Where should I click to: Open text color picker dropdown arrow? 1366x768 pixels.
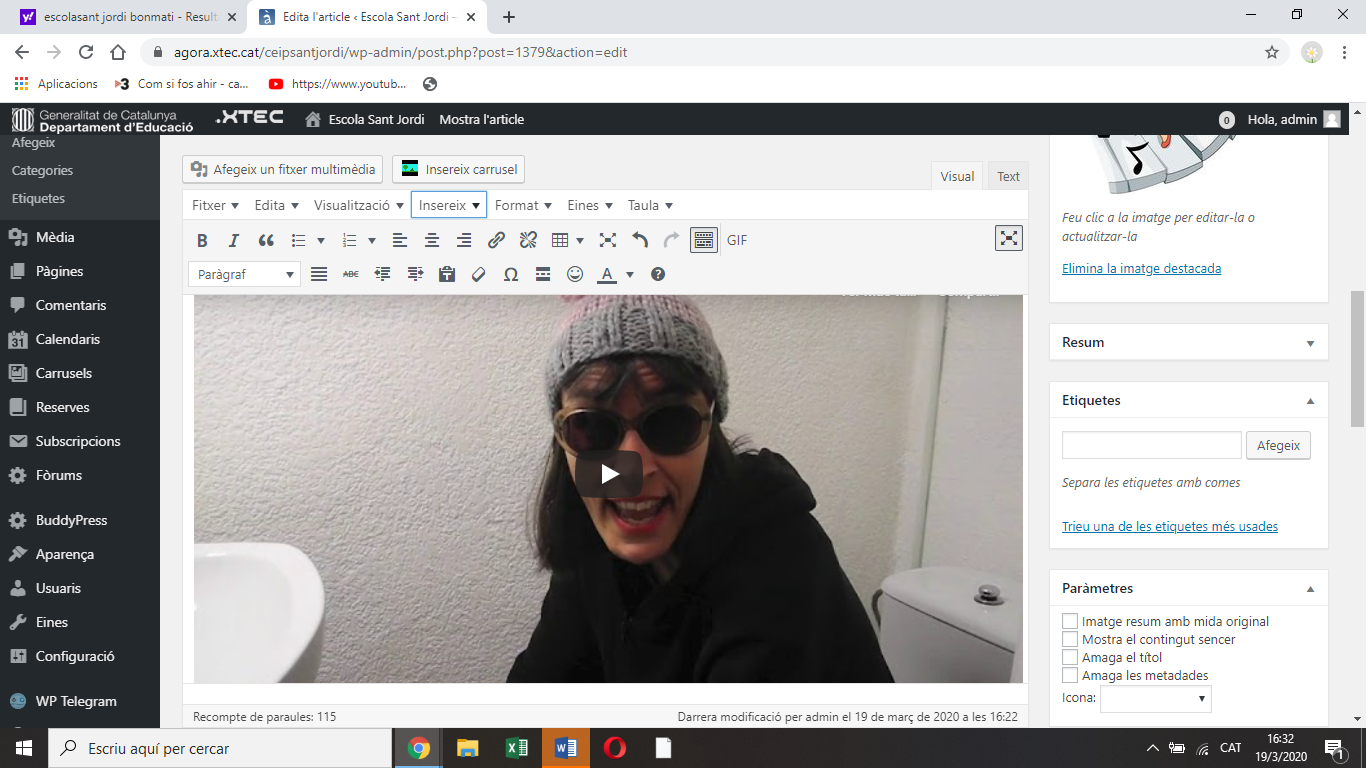click(630, 274)
